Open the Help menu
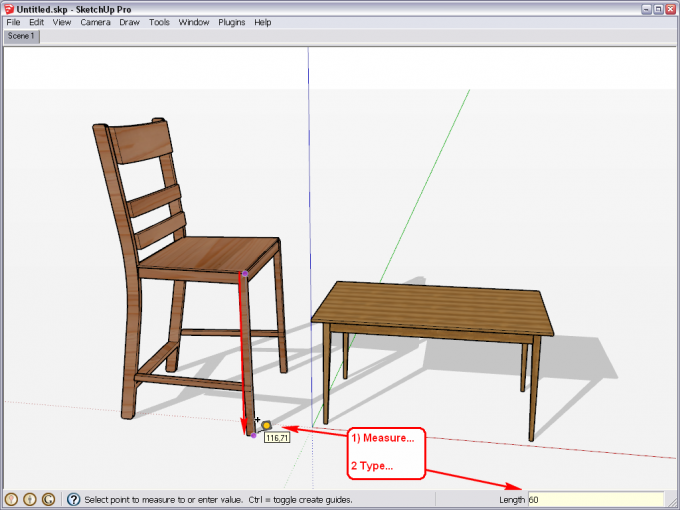This screenshot has height=510, width=680. tap(262, 22)
